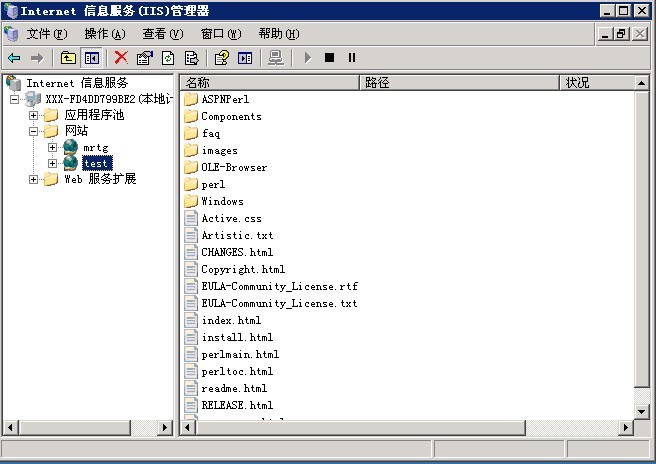Select Internet 信息服务 root node

pos(77,83)
